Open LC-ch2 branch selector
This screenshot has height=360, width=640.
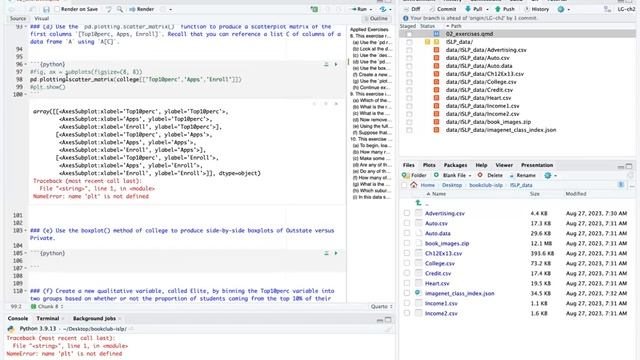point(626,9)
